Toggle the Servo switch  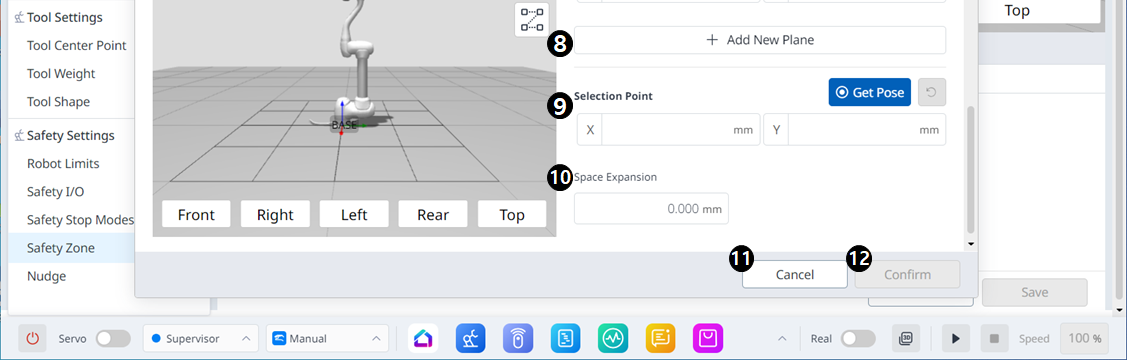pyautogui.click(x=114, y=338)
